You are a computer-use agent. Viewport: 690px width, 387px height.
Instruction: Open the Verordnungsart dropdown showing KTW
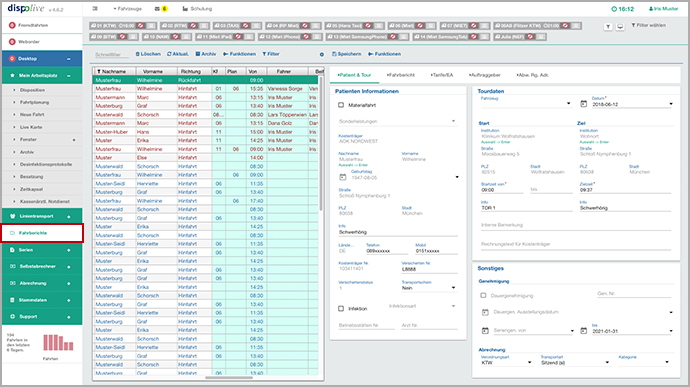[x=506, y=362]
